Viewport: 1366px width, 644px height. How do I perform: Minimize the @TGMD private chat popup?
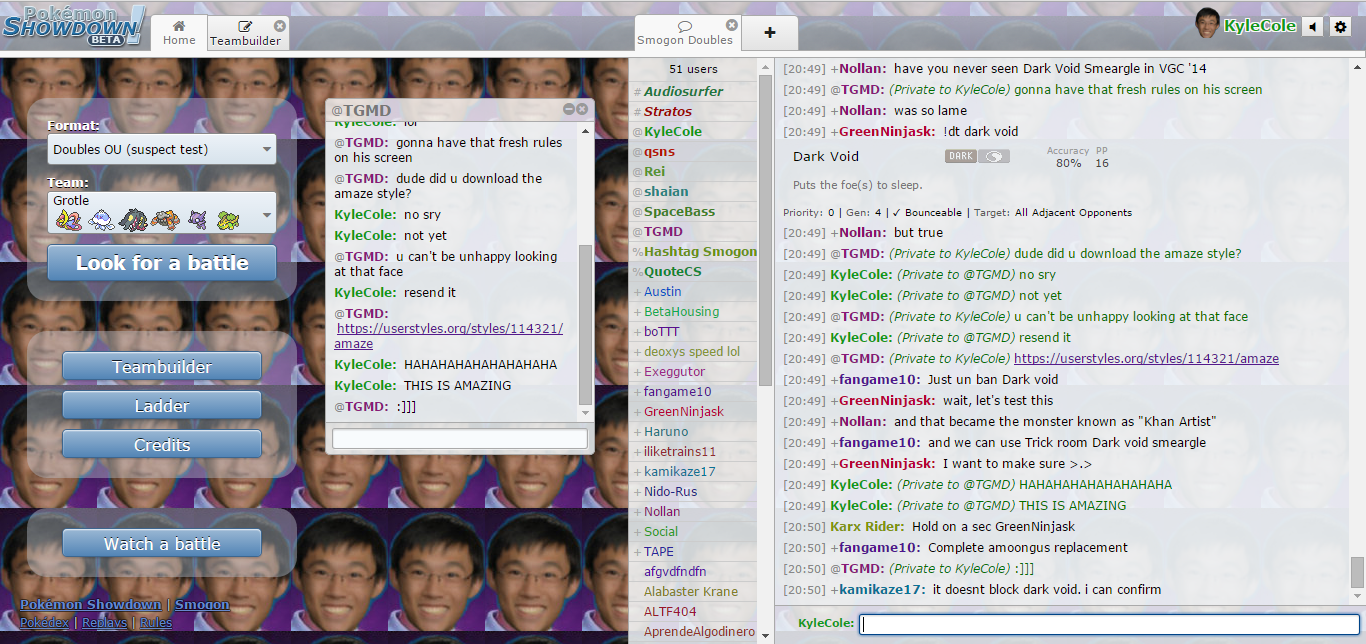coord(569,109)
